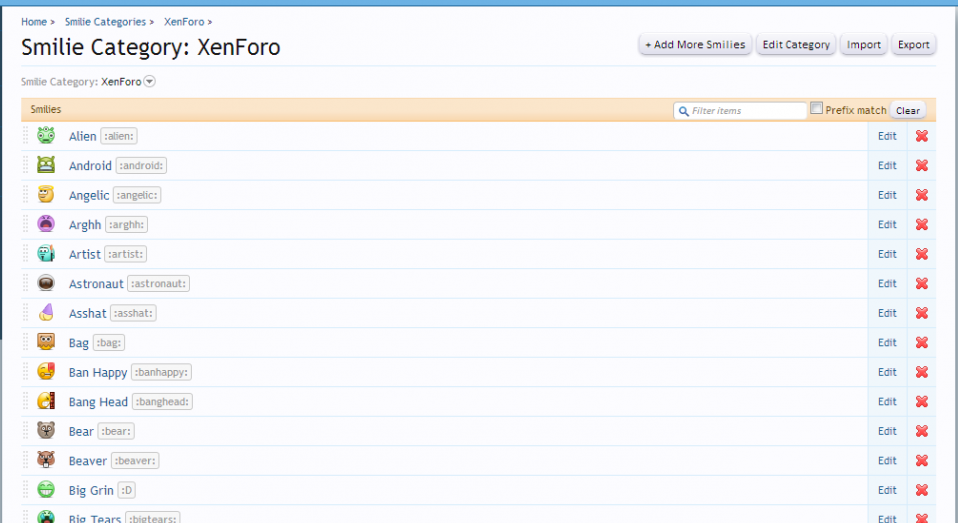The height and width of the screenshot is (523, 958).
Task: Grab the drag handle of Bear row
Action: coord(26,431)
